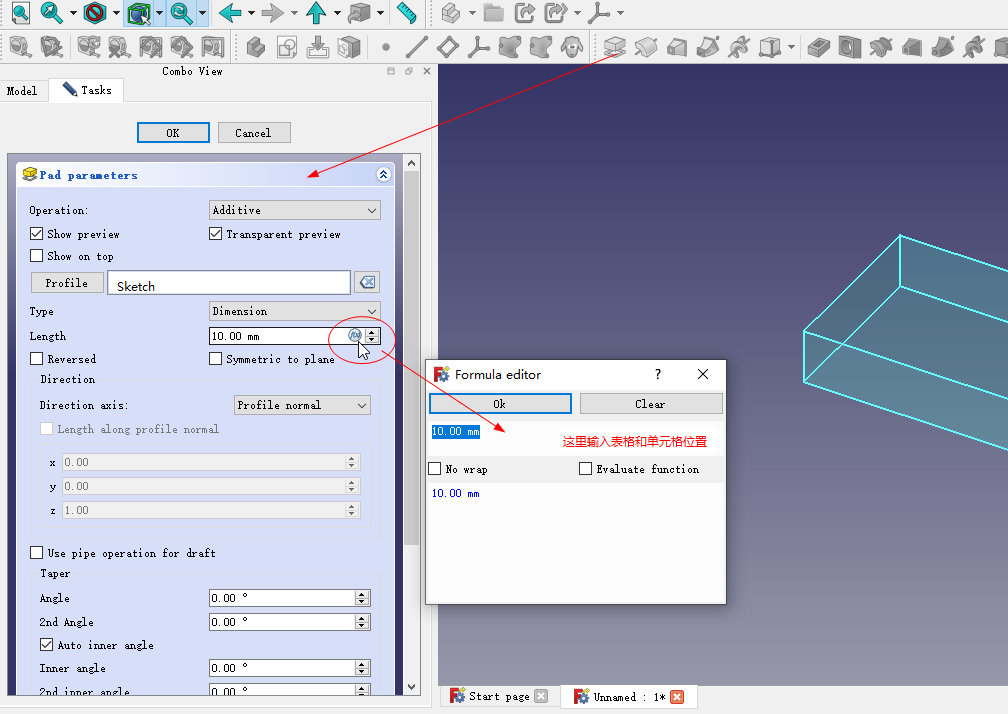Open dropdown arrow beside Draw style icon
1008x714 pixels.
(x=116, y=13)
